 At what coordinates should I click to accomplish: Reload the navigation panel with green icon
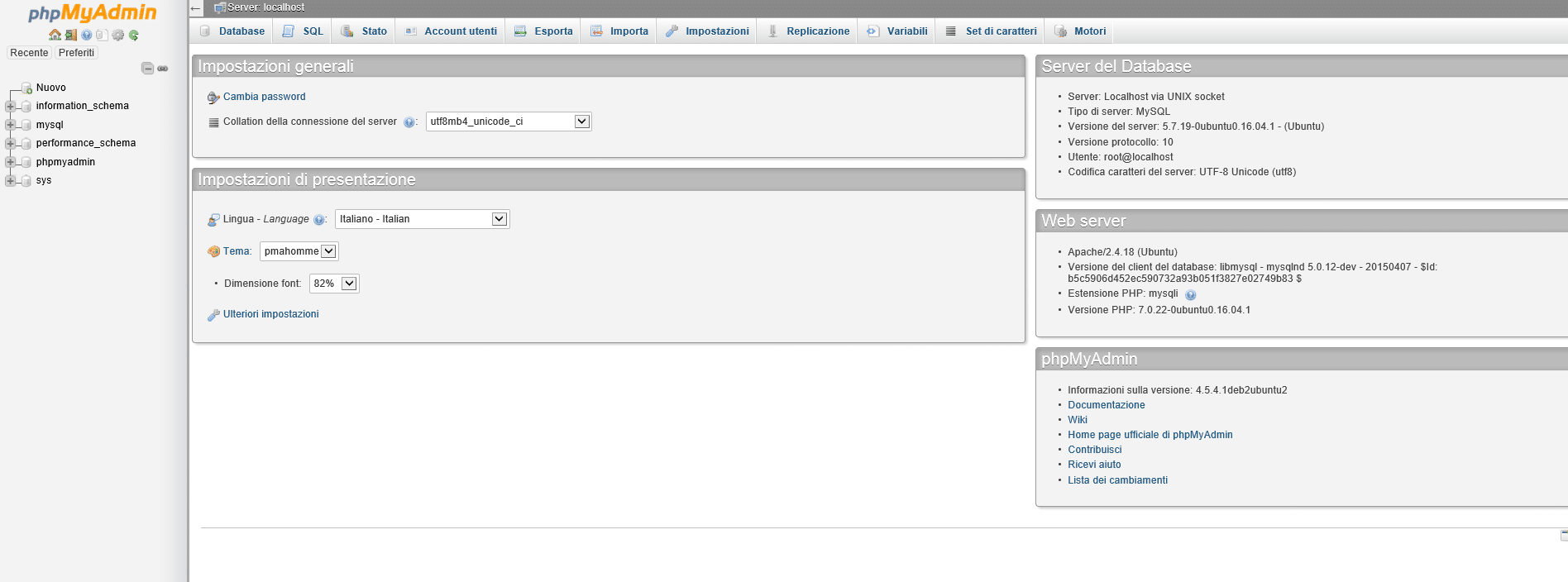click(133, 35)
